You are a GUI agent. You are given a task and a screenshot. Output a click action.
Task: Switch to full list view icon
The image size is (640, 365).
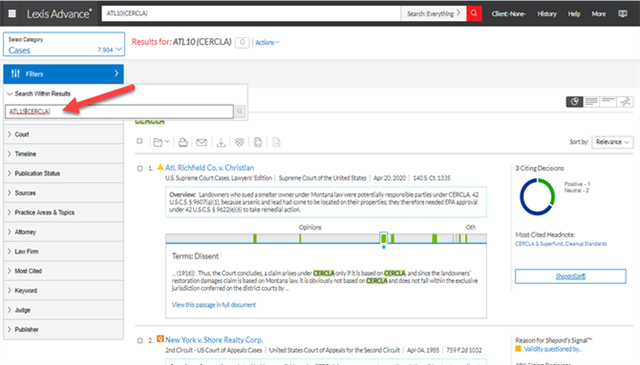[x=591, y=101]
